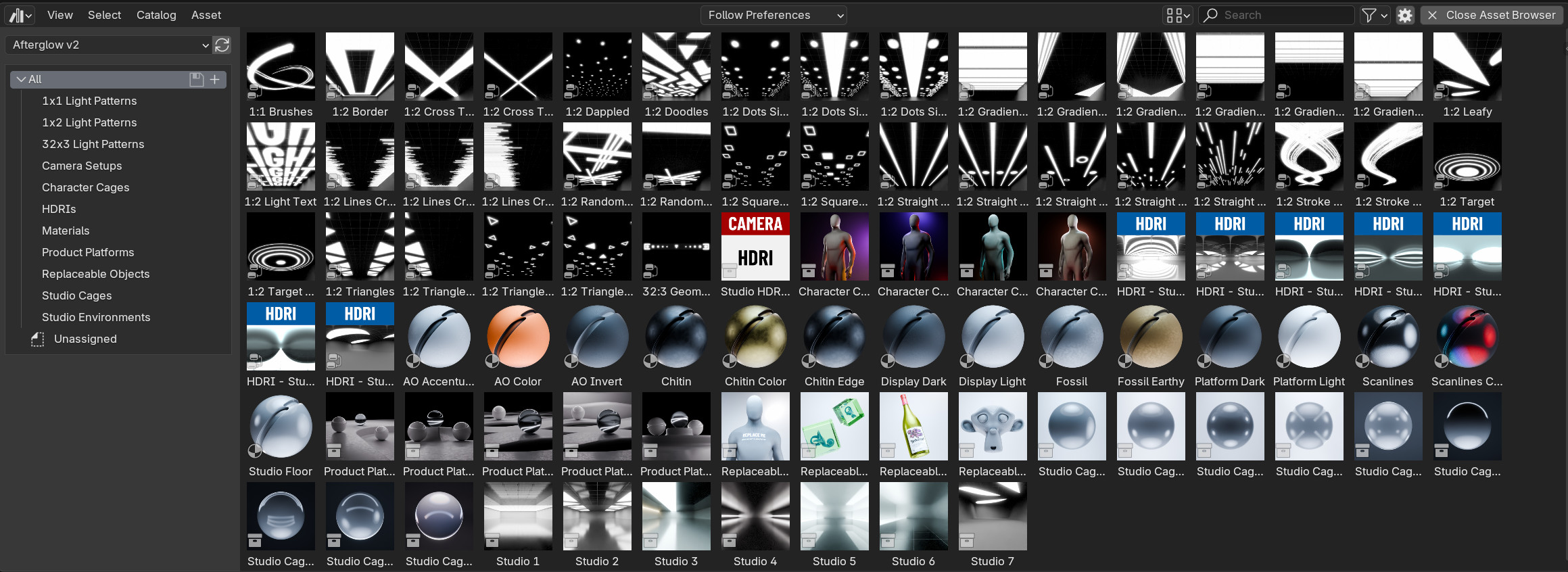
Task: Select the Chitin Edge material
Action: [834, 345]
